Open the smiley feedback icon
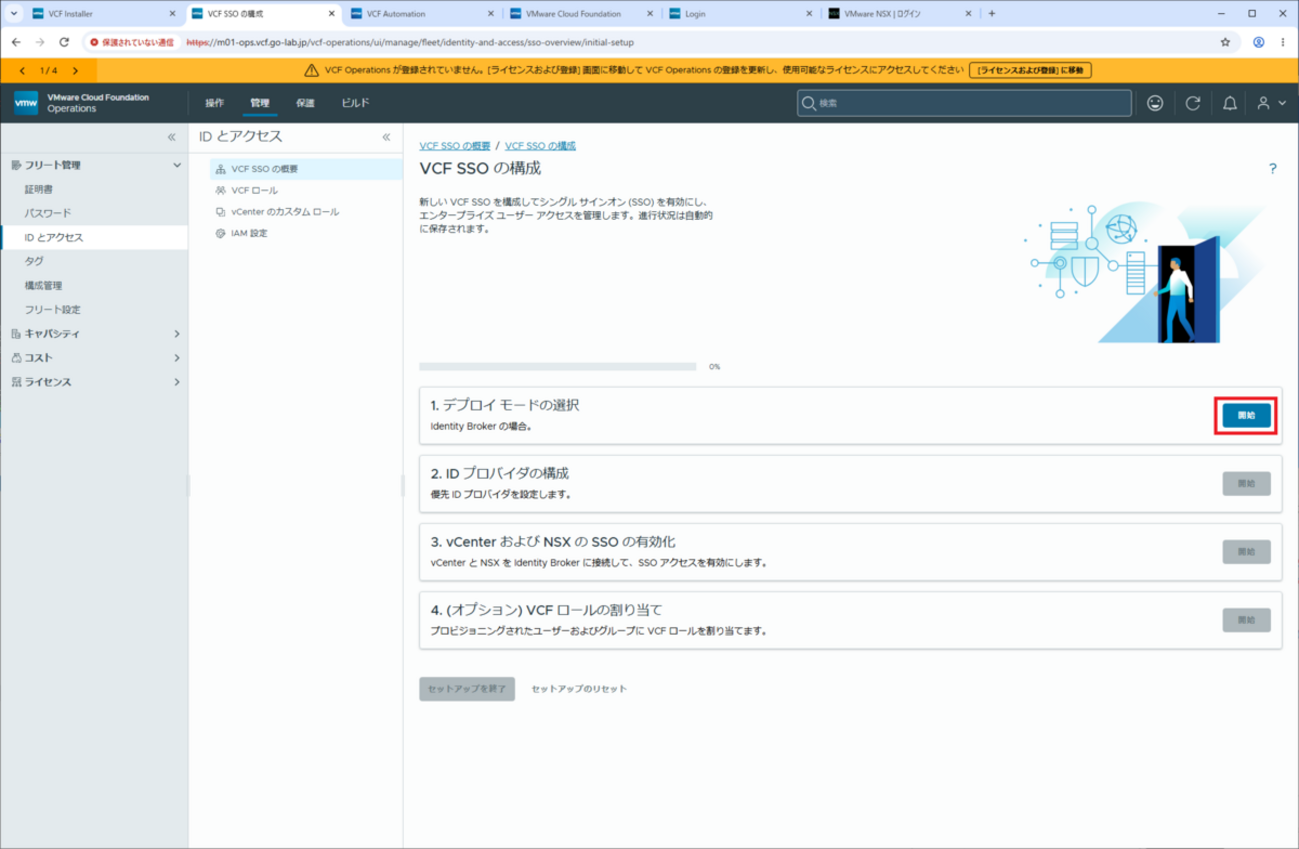1299x849 pixels. 1155,103
